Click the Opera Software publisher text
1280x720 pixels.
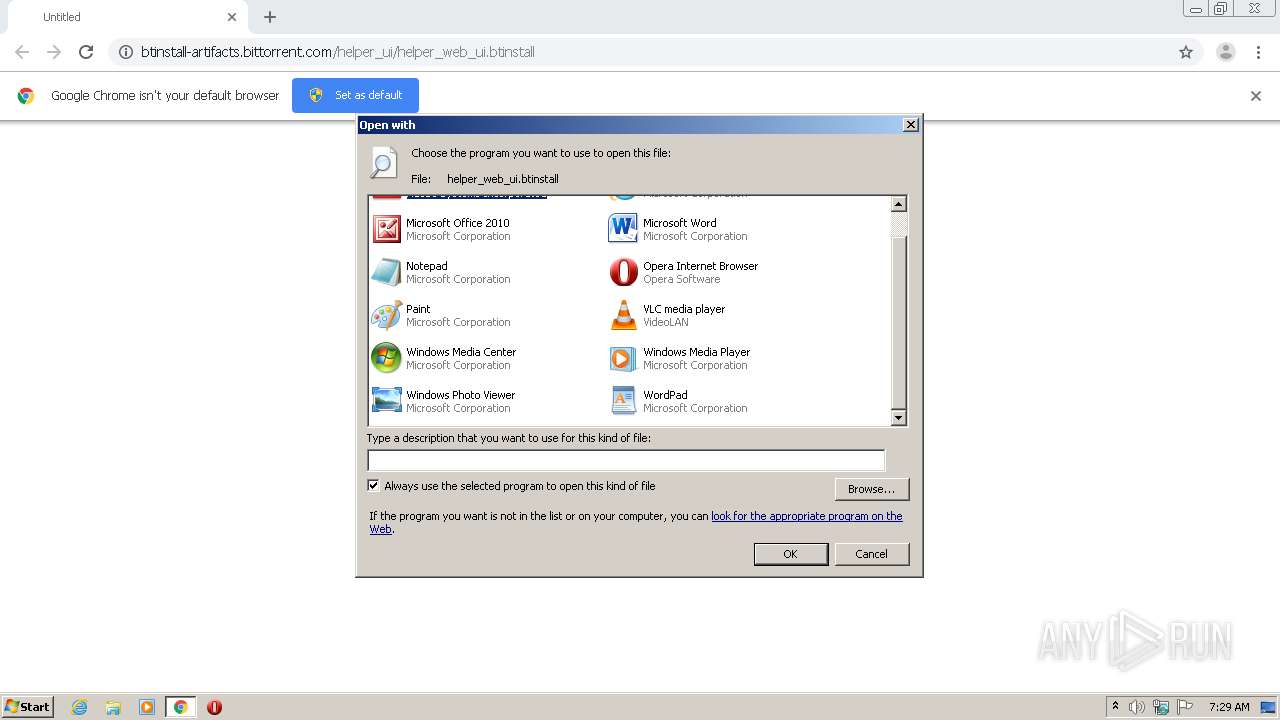pos(682,279)
